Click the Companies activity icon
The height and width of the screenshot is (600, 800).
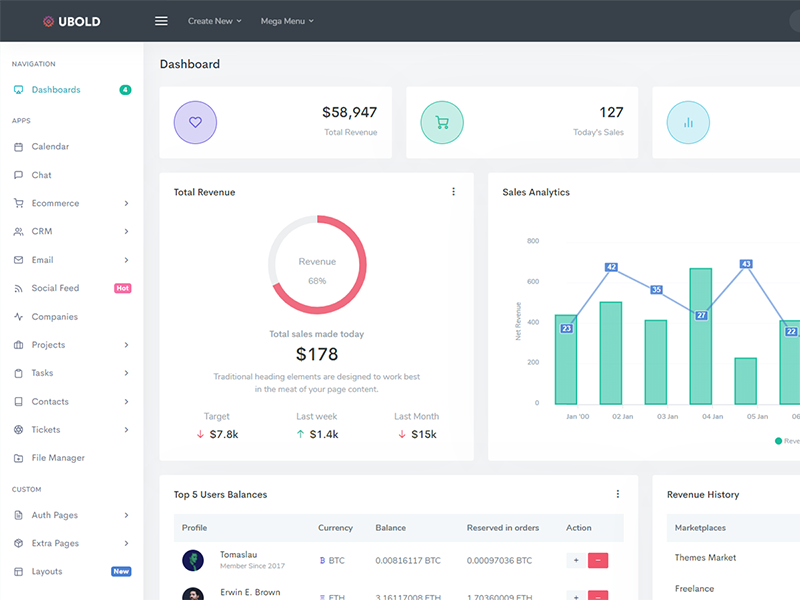point(18,316)
